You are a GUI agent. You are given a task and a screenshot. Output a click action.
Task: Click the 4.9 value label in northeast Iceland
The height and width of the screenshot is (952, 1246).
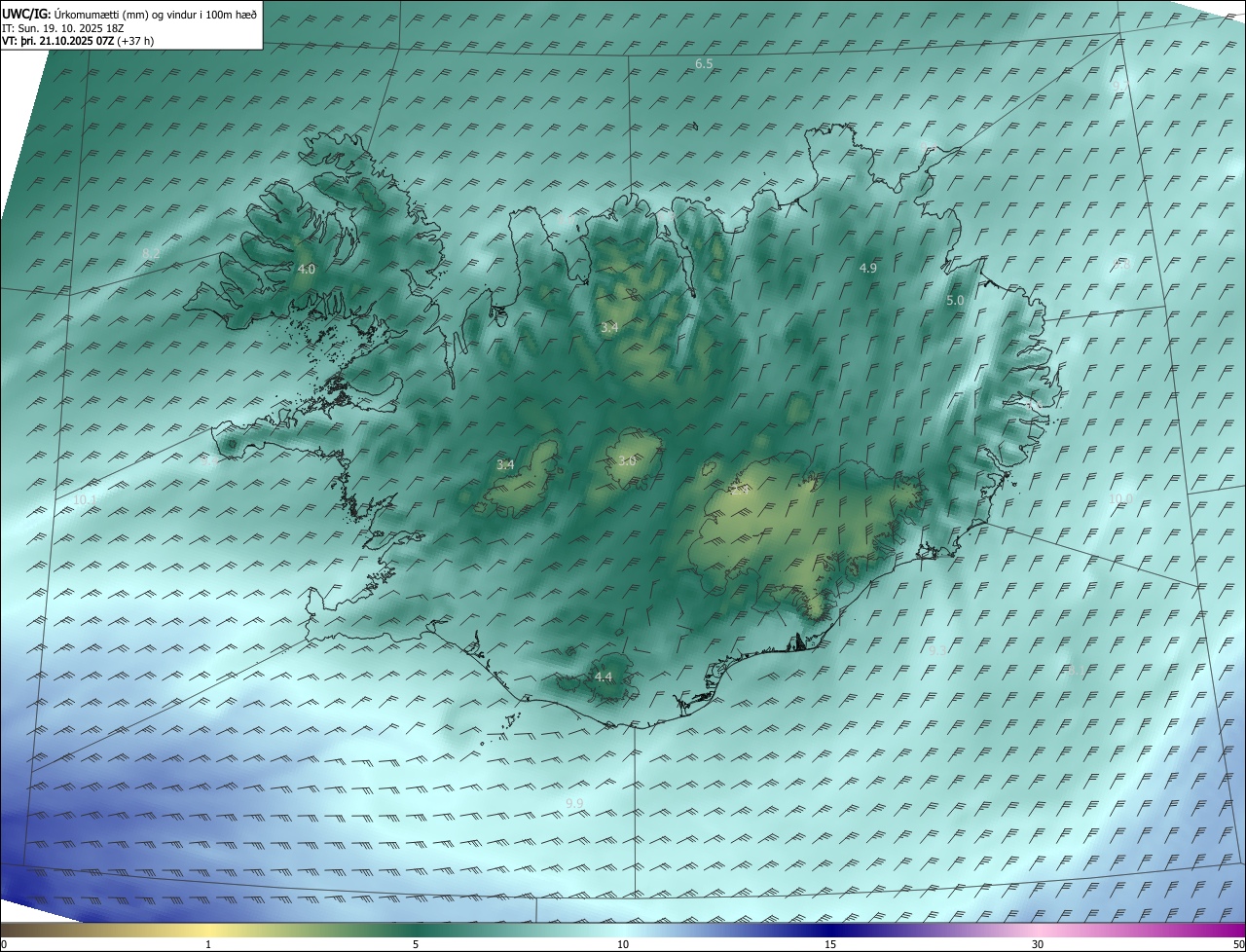pos(868,268)
